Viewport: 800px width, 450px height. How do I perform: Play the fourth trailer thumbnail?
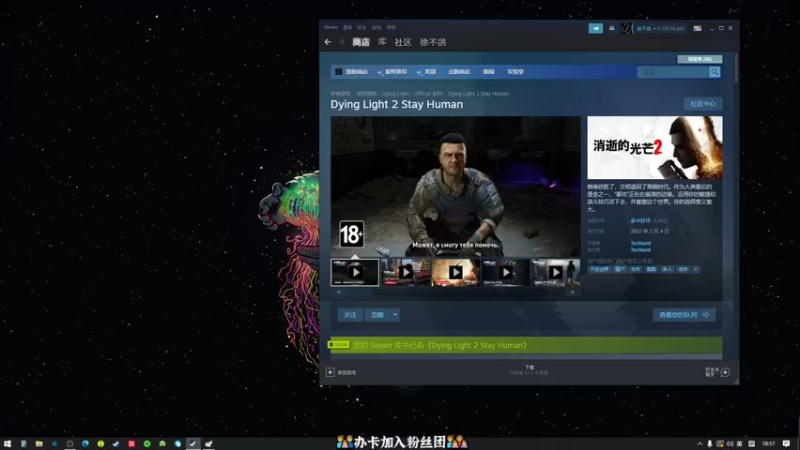[x=506, y=272]
